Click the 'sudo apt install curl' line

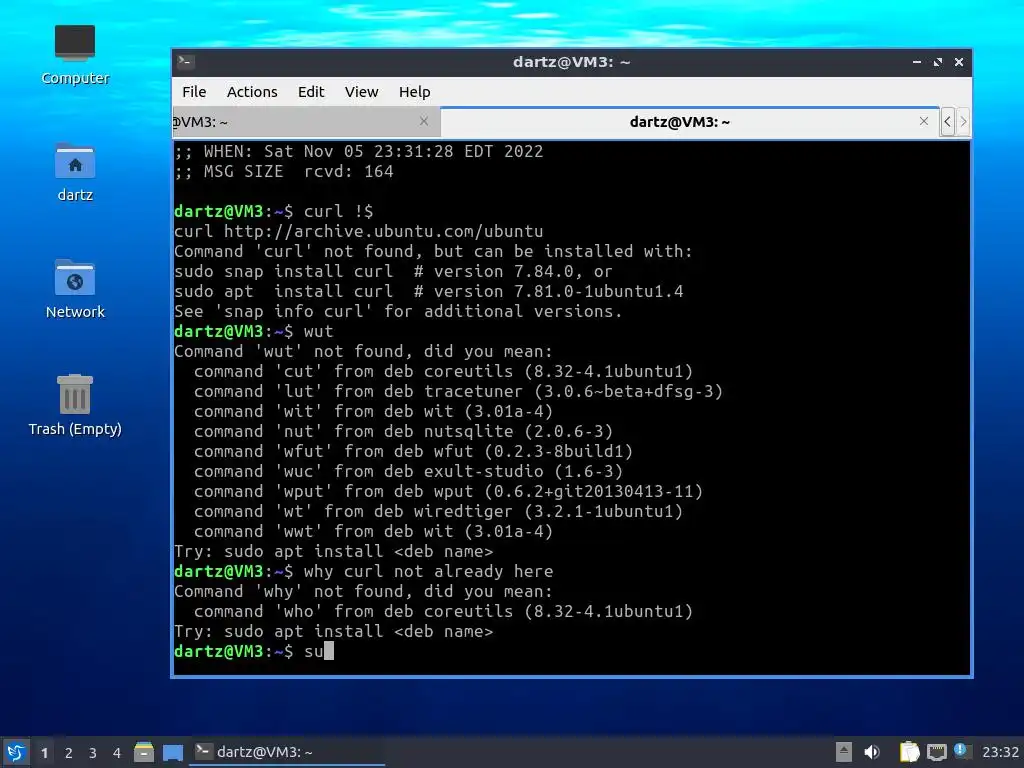[x=428, y=291]
